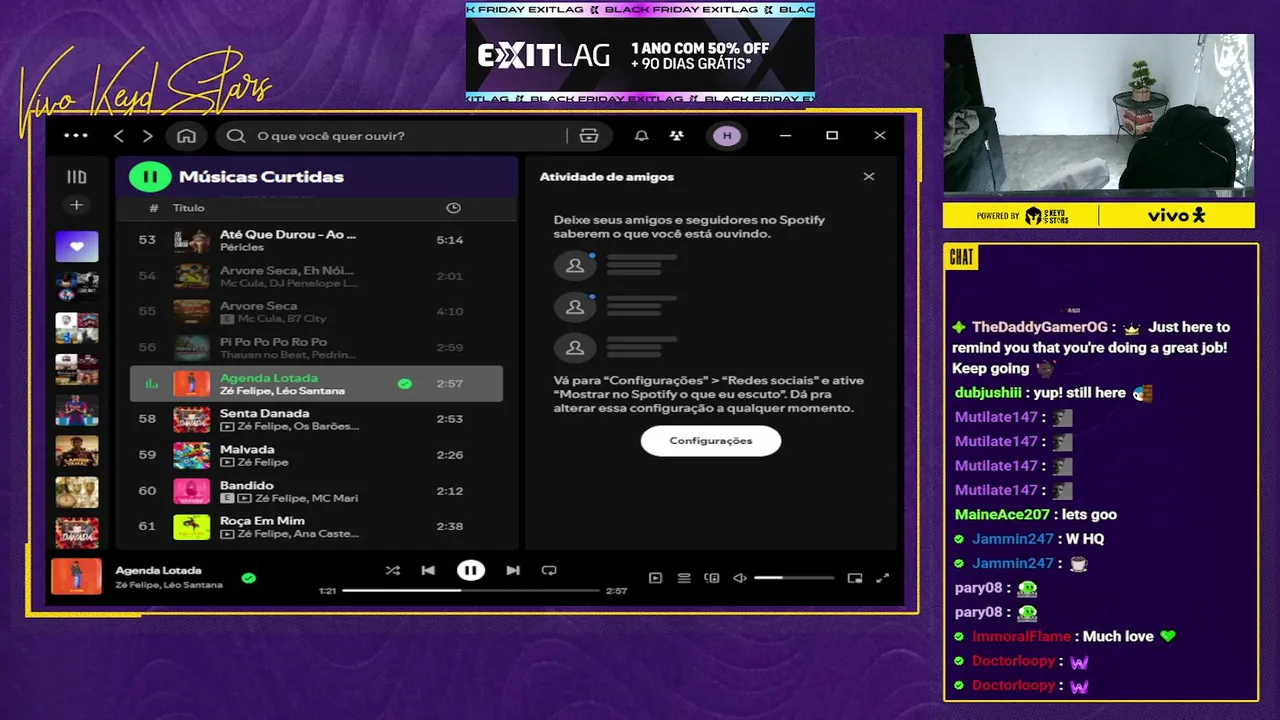Open the playback queue icon
Viewport: 1280px width, 720px height.
[684, 578]
